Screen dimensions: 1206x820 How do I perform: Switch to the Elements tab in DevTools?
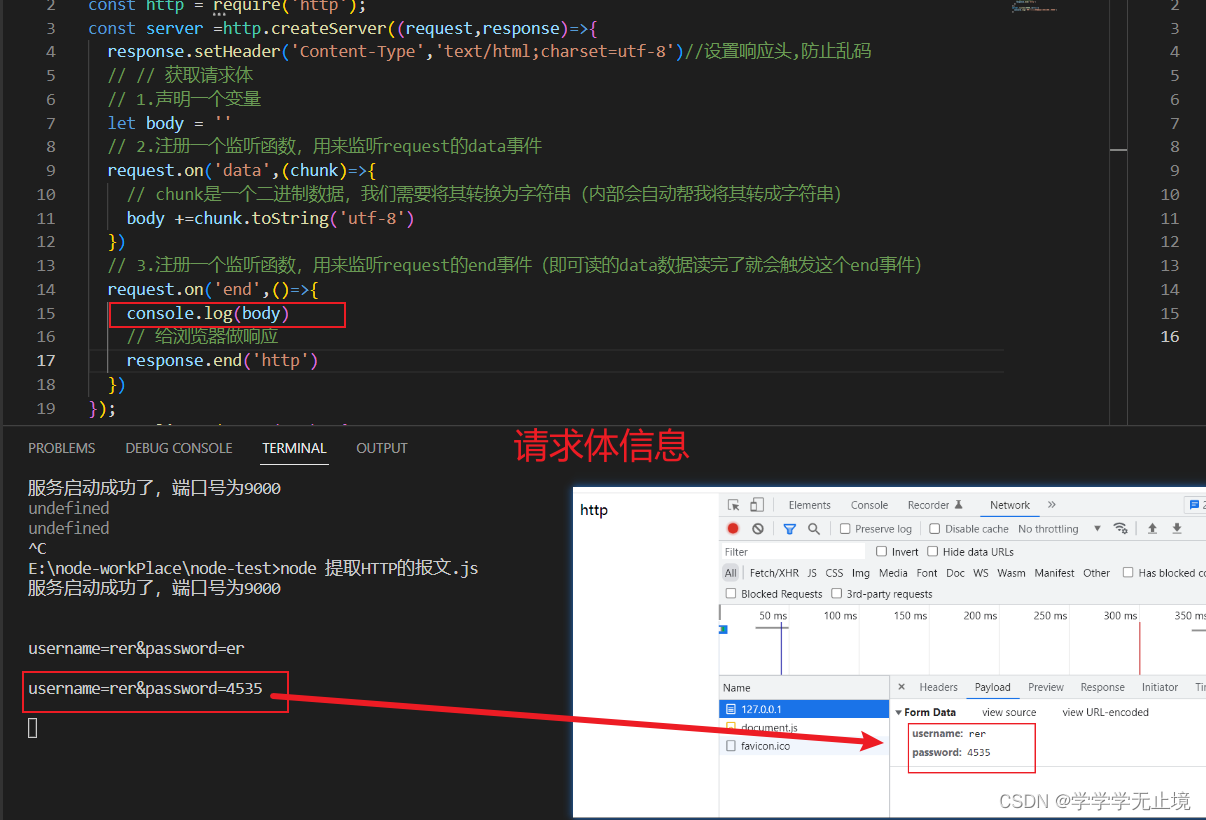coord(809,505)
